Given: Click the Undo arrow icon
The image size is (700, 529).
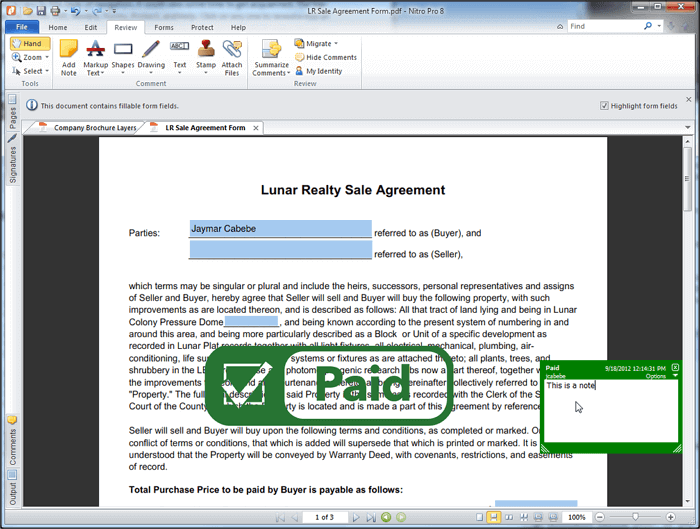Looking at the screenshot, I should point(75,11).
